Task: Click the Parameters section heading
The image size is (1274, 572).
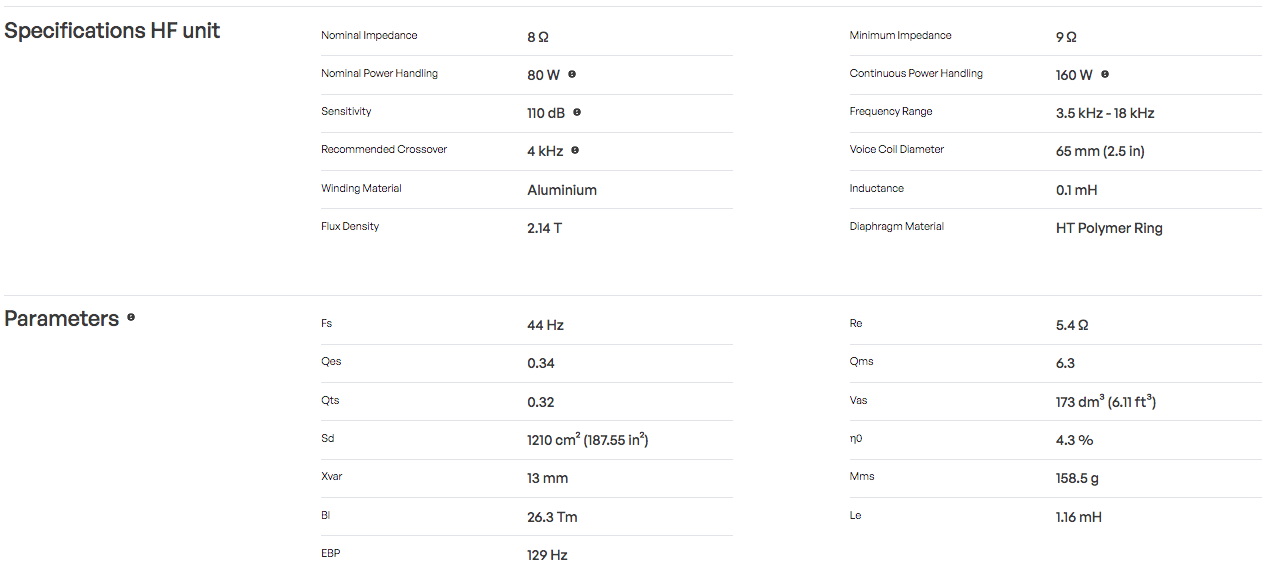Action: pos(62,319)
